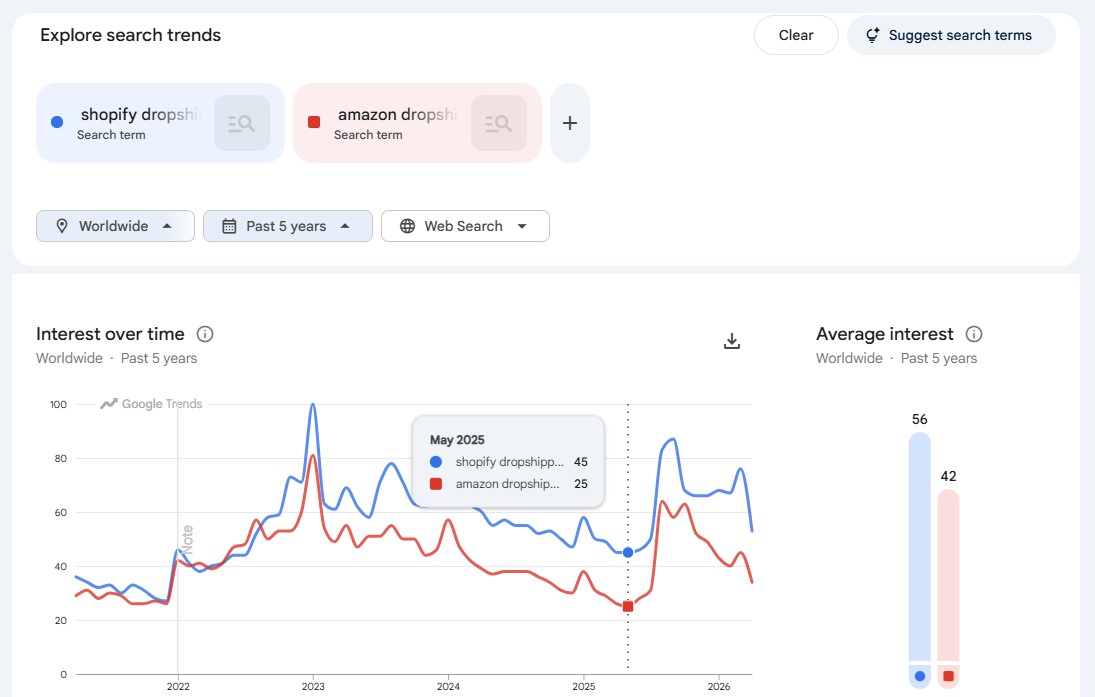The height and width of the screenshot is (697, 1095).
Task: Select the May 2025 marker on the chart
Action: pos(627,550)
